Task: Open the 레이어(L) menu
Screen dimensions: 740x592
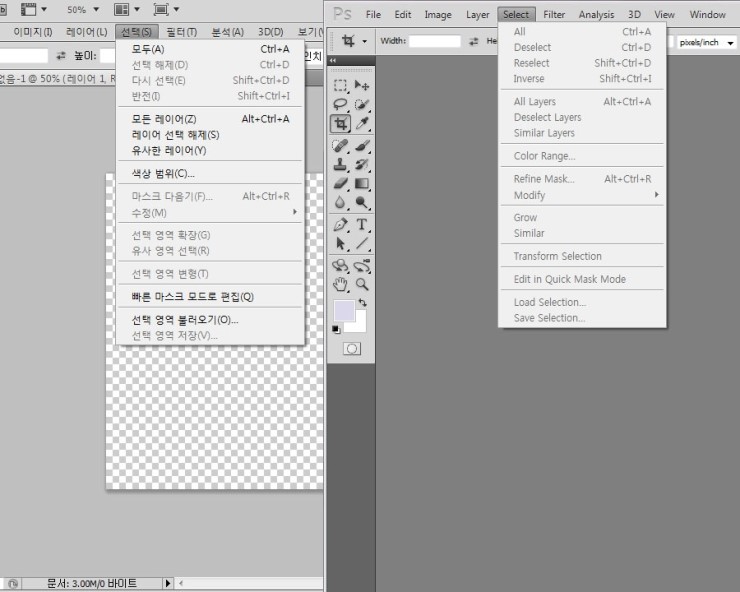Action: click(87, 32)
